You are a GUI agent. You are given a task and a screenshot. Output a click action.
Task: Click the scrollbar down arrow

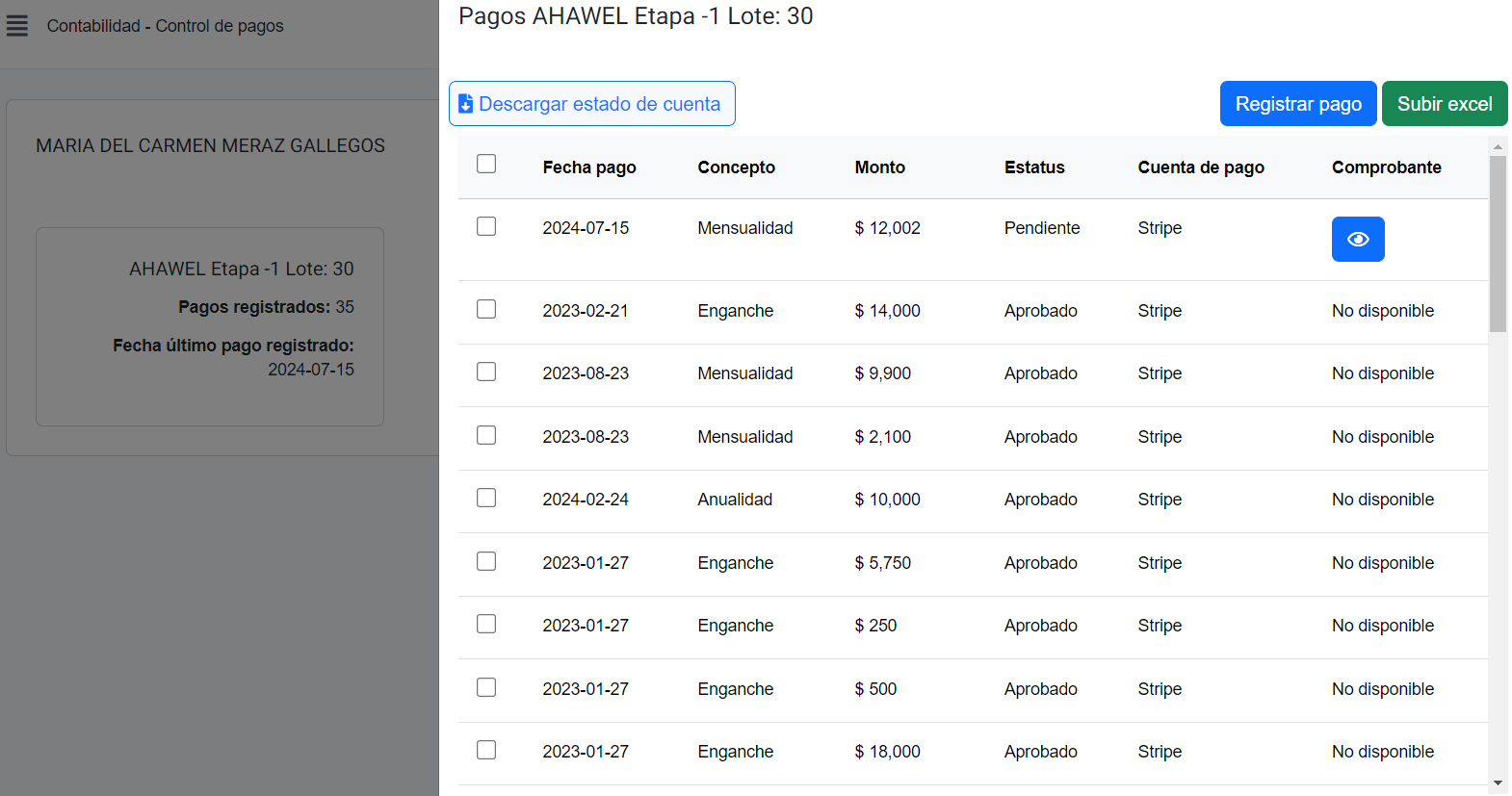(x=1498, y=783)
